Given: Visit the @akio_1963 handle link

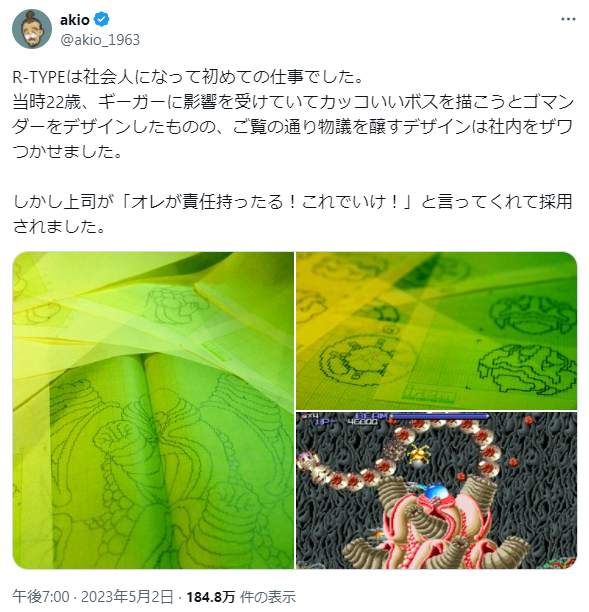Looking at the screenshot, I should tap(100, 40).
